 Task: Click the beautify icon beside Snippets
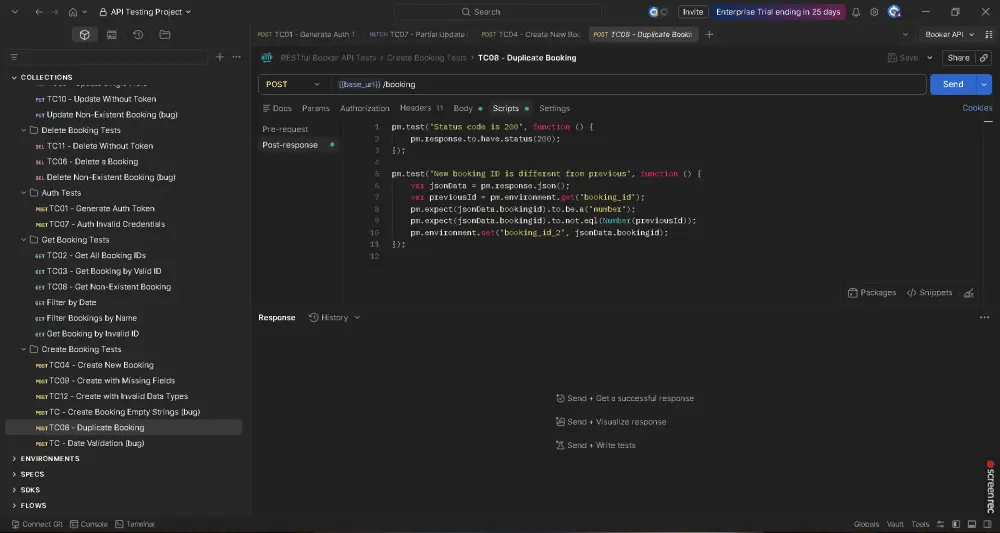tap(969, 293)
